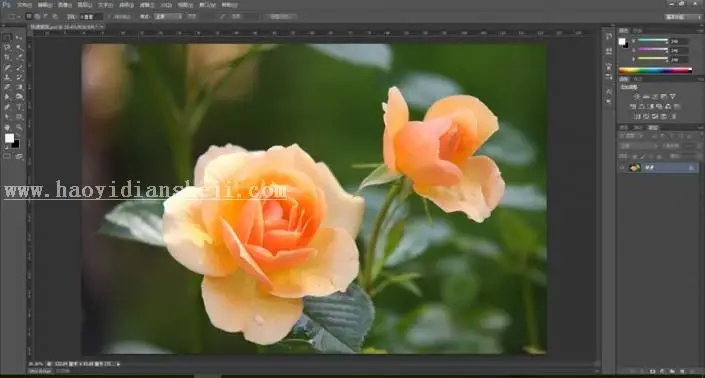The height and width of the screenshot is (378, 705).
Task: Open the layer blend mode dropdown
Action: 638,146
